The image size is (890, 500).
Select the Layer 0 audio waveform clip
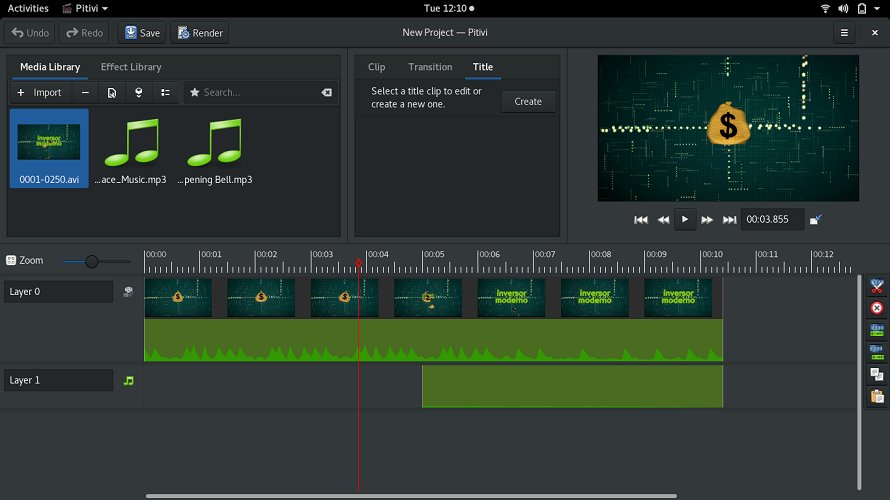pos(433,340)
